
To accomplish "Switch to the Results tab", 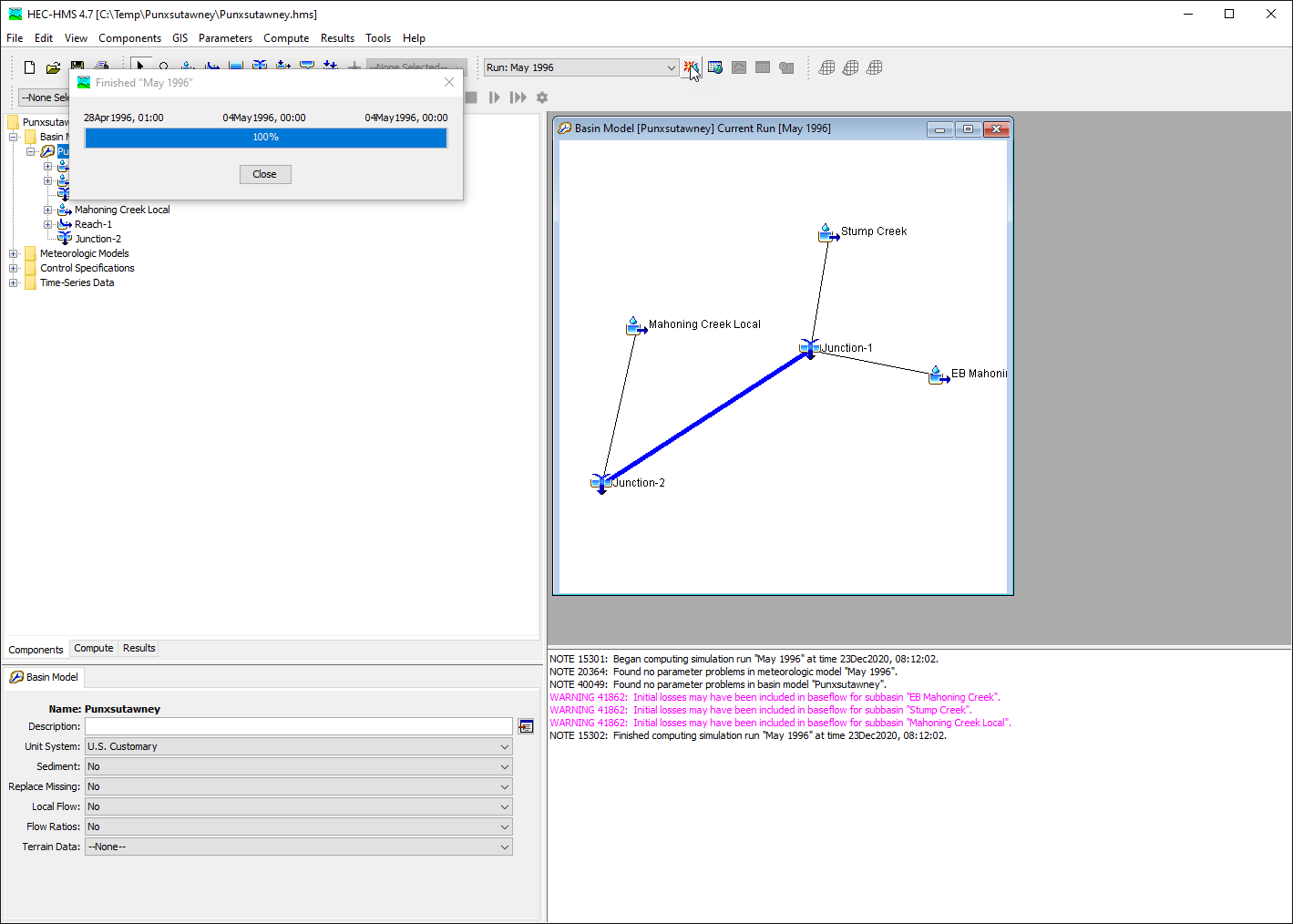I will coord(139,648).
